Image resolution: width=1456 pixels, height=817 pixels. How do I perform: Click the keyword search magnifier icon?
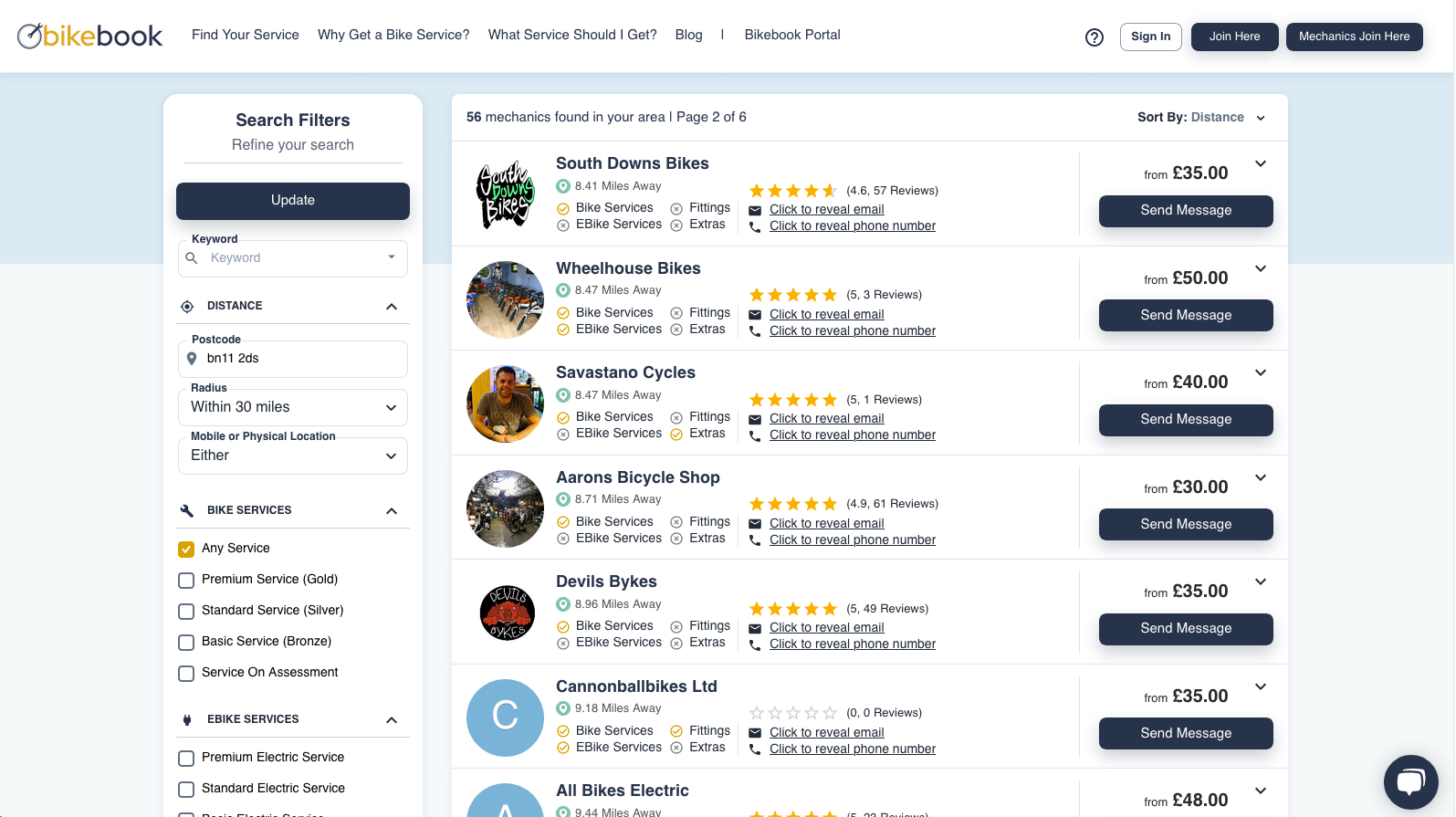(x=192, y=258)
